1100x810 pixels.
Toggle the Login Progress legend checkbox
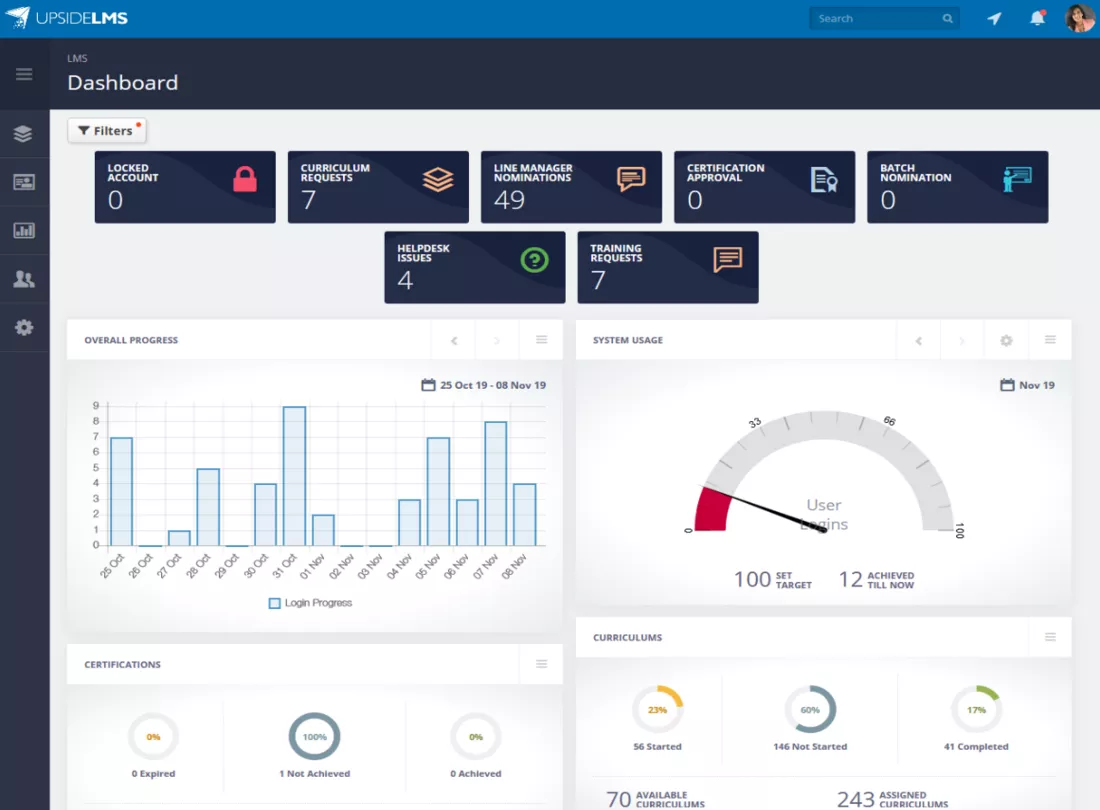(274, 603)
